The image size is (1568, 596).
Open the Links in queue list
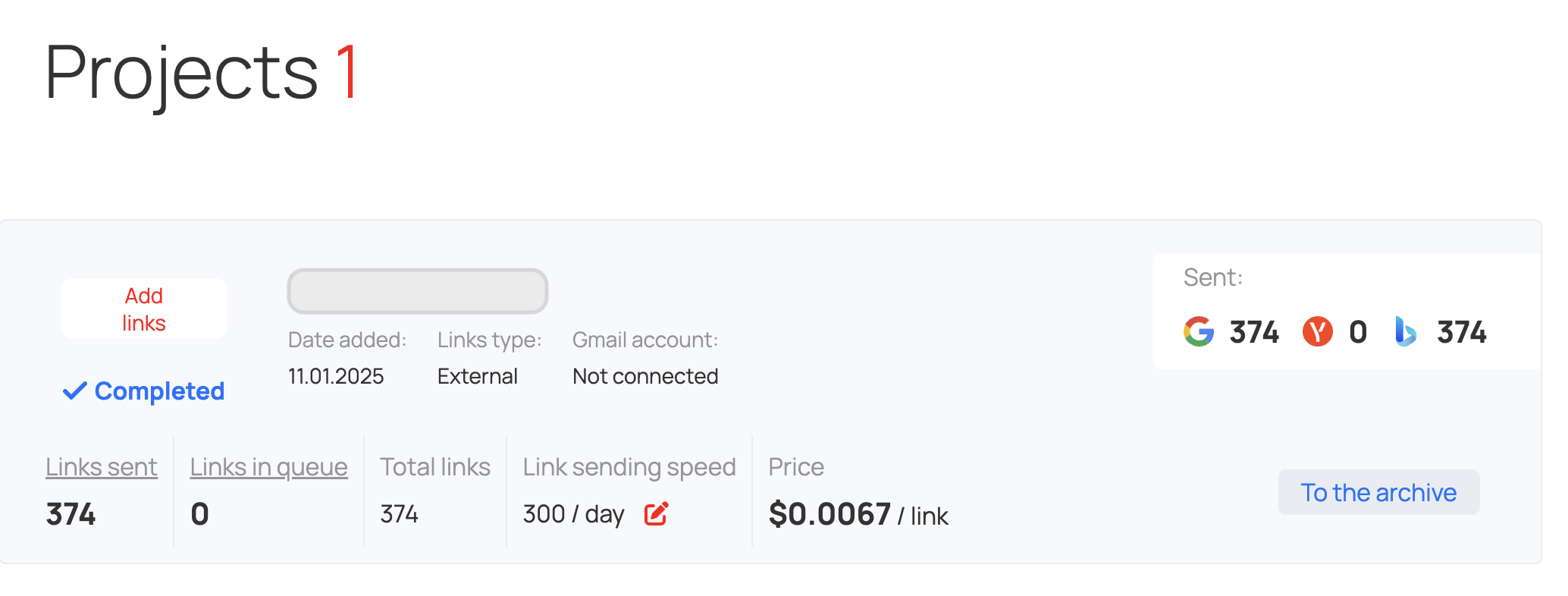268,467
